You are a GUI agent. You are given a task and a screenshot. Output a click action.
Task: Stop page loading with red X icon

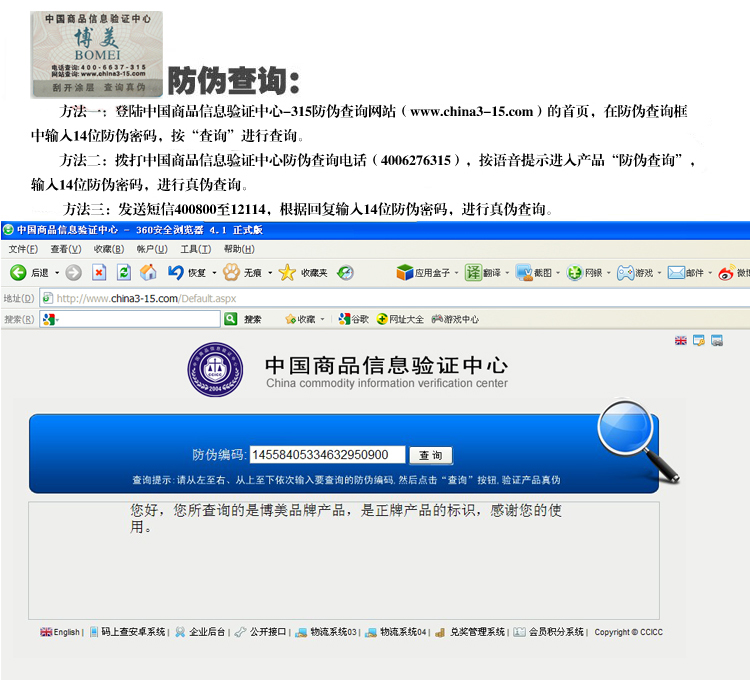[x=99, y=273]
